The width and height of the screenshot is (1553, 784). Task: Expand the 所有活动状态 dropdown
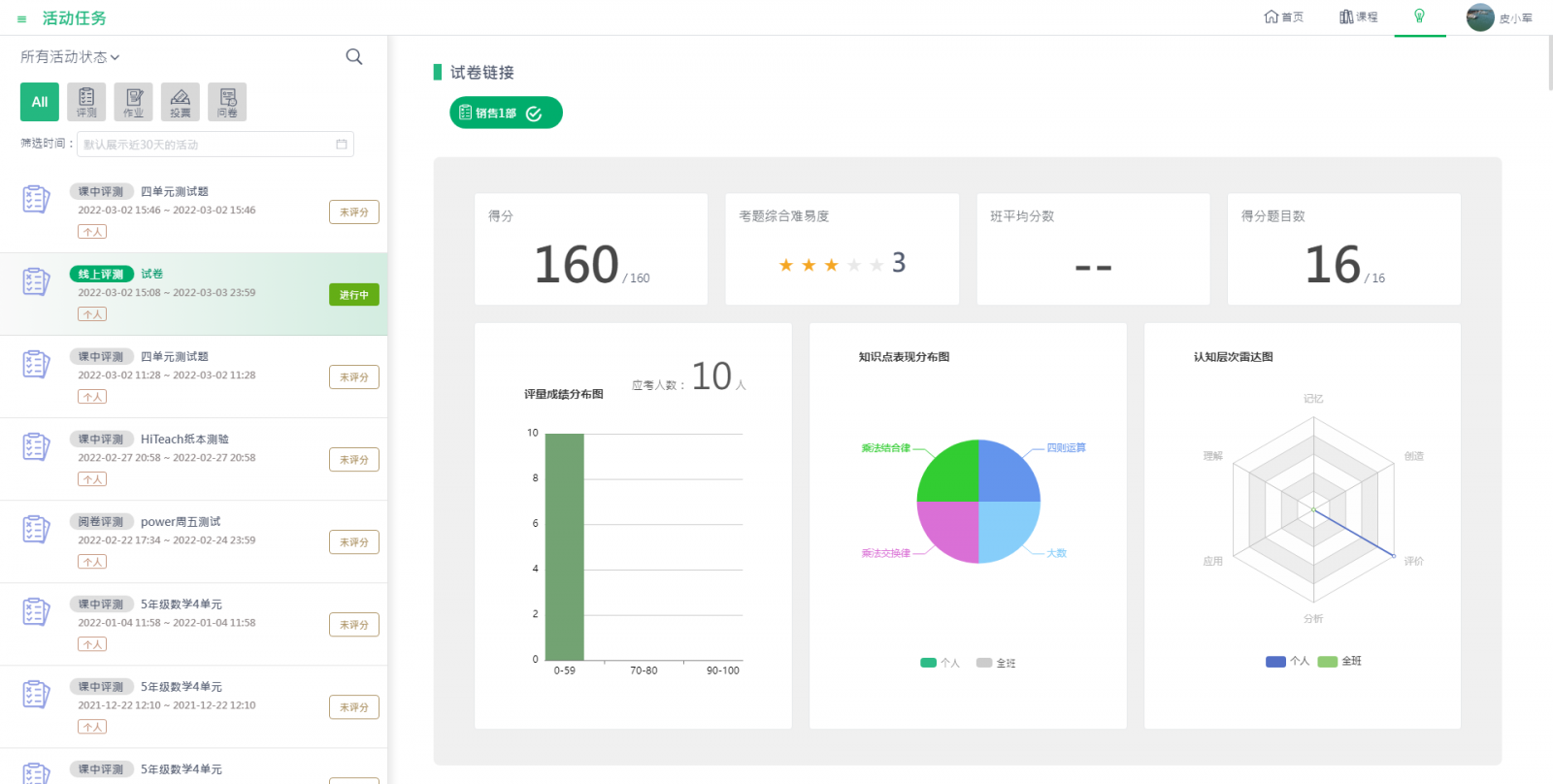[x=70, y=57]
